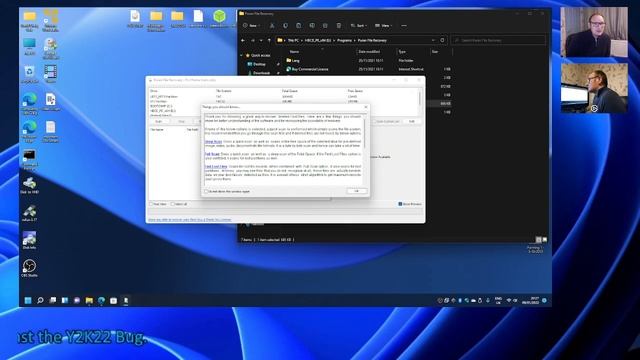Open OBS Studio desktop shortcut

pos(29,268)
